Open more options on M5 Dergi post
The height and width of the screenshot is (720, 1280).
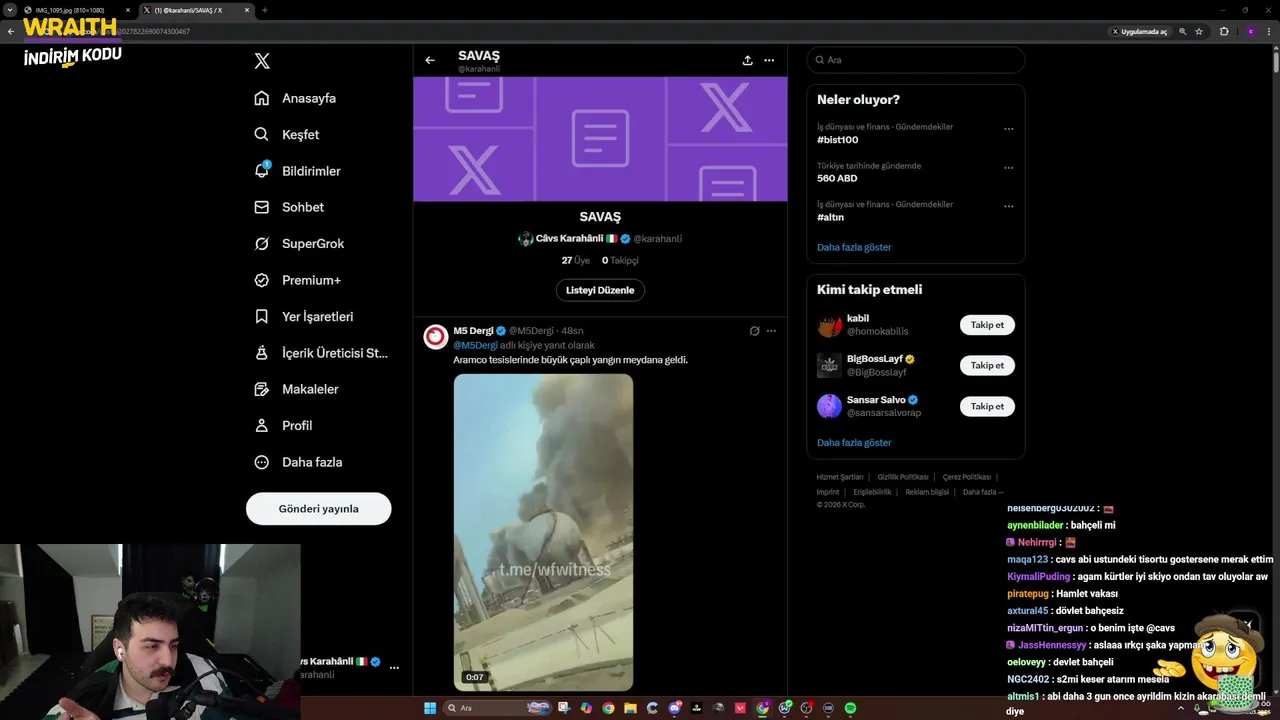pos(773,331)
